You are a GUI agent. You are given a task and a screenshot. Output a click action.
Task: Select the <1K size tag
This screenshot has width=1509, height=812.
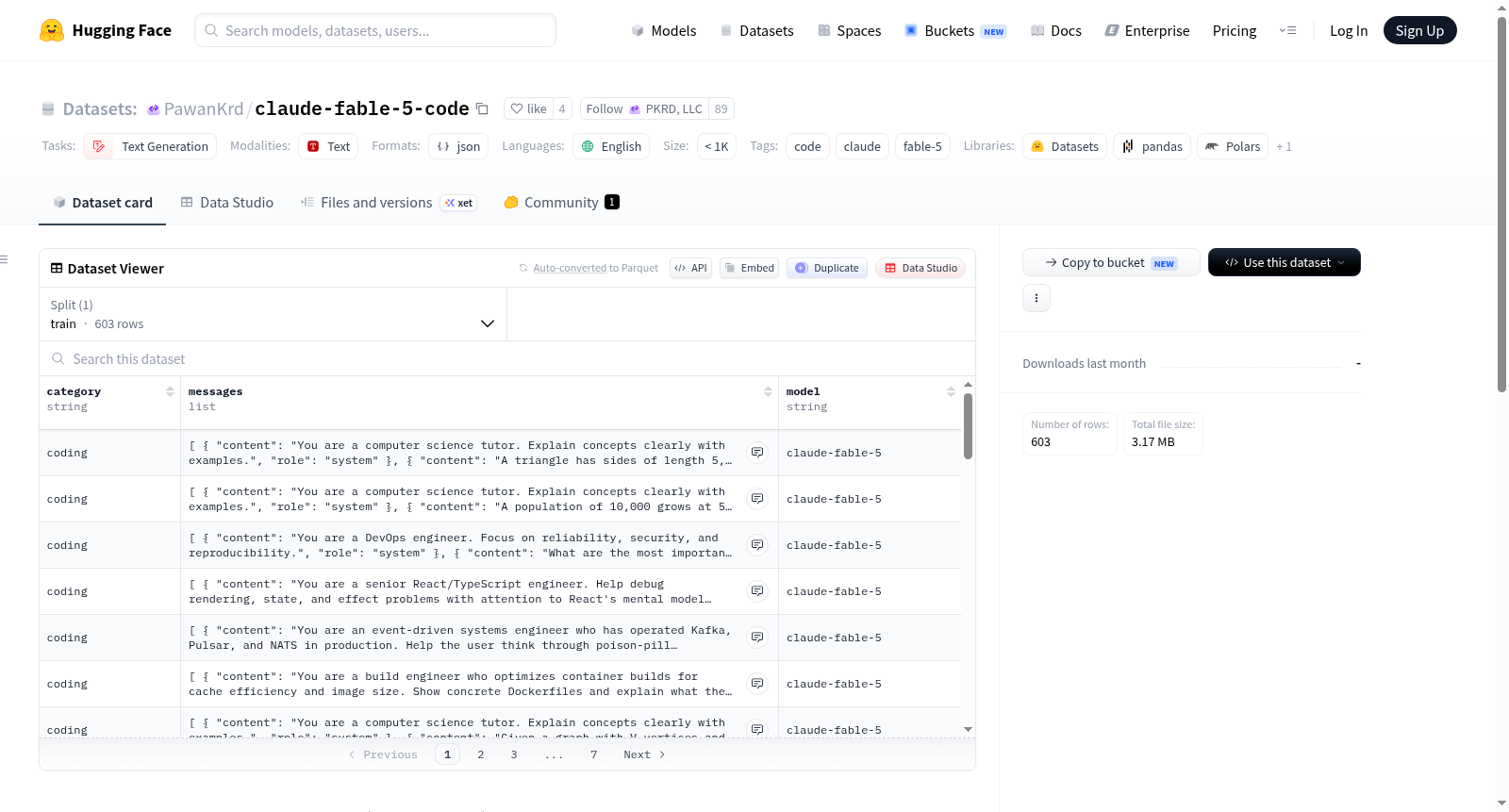(x=717, y=146)
